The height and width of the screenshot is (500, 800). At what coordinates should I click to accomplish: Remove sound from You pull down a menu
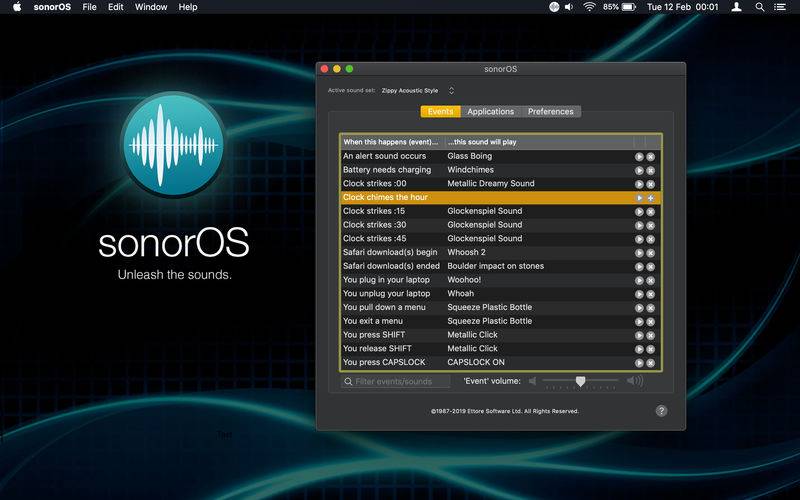[x=651, y=308]
